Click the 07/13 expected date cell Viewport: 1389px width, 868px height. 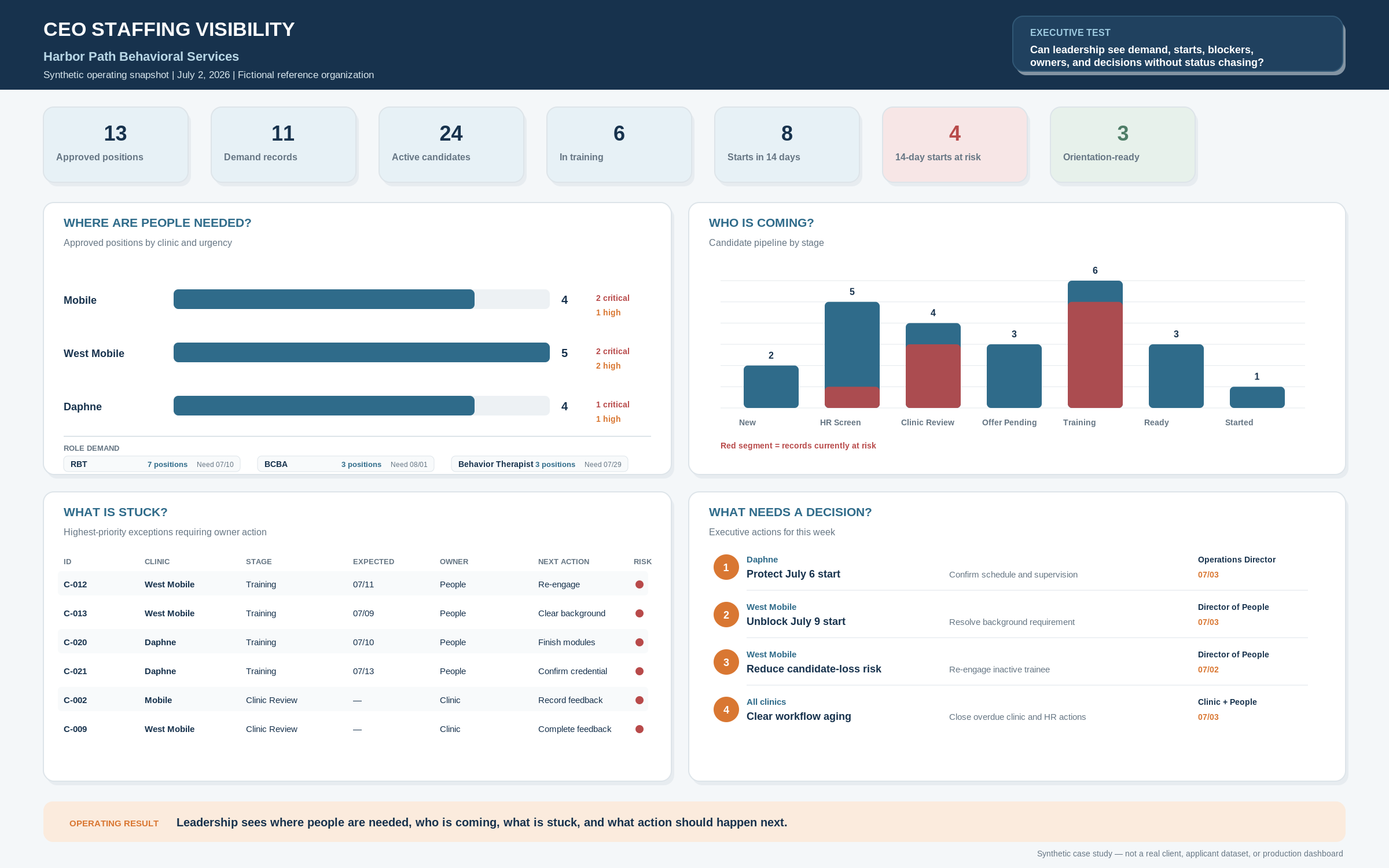click(363, 671)
